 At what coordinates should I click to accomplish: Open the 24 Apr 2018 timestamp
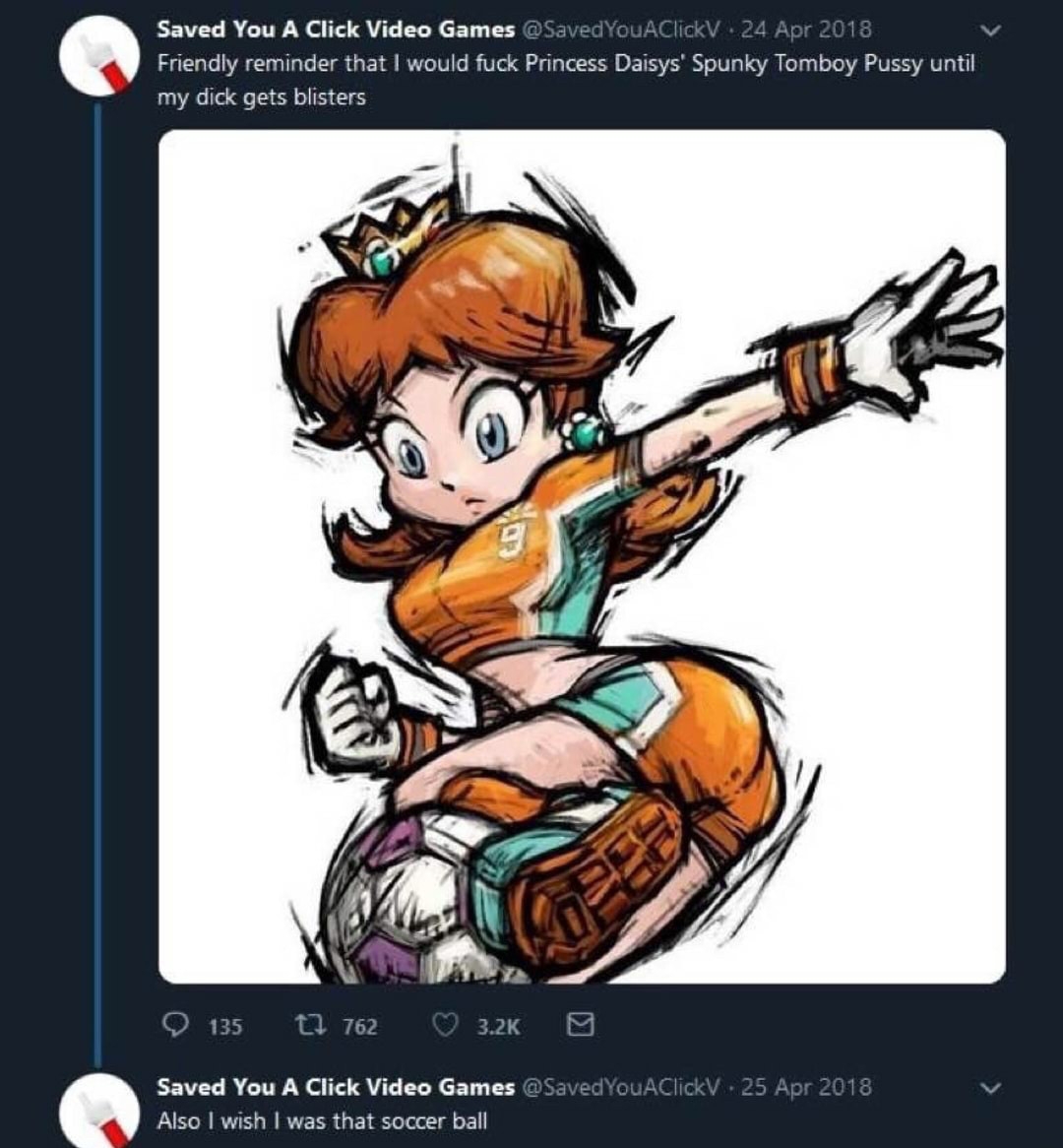805,30
